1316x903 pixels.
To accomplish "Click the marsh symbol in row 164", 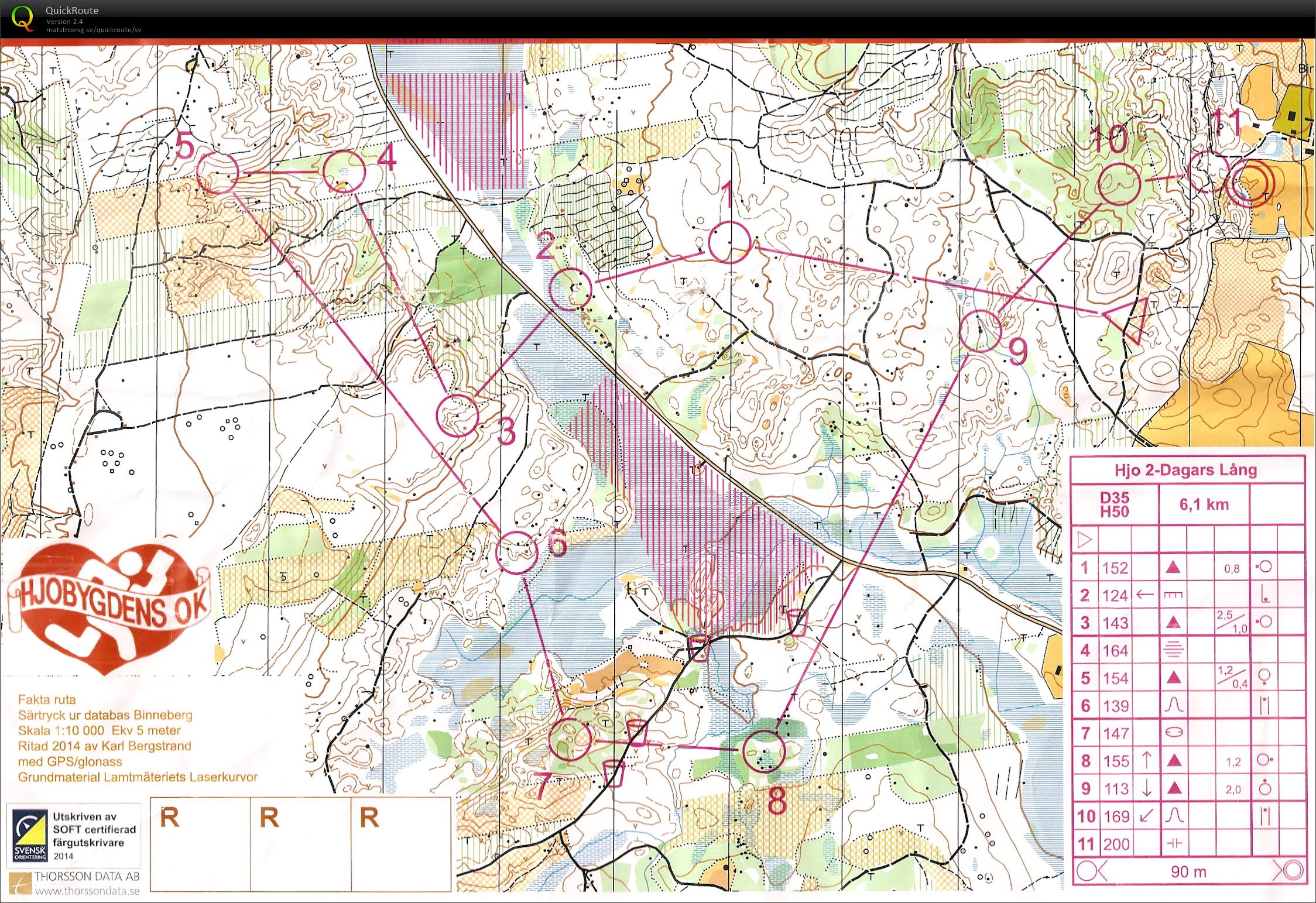I will 1173,650.
